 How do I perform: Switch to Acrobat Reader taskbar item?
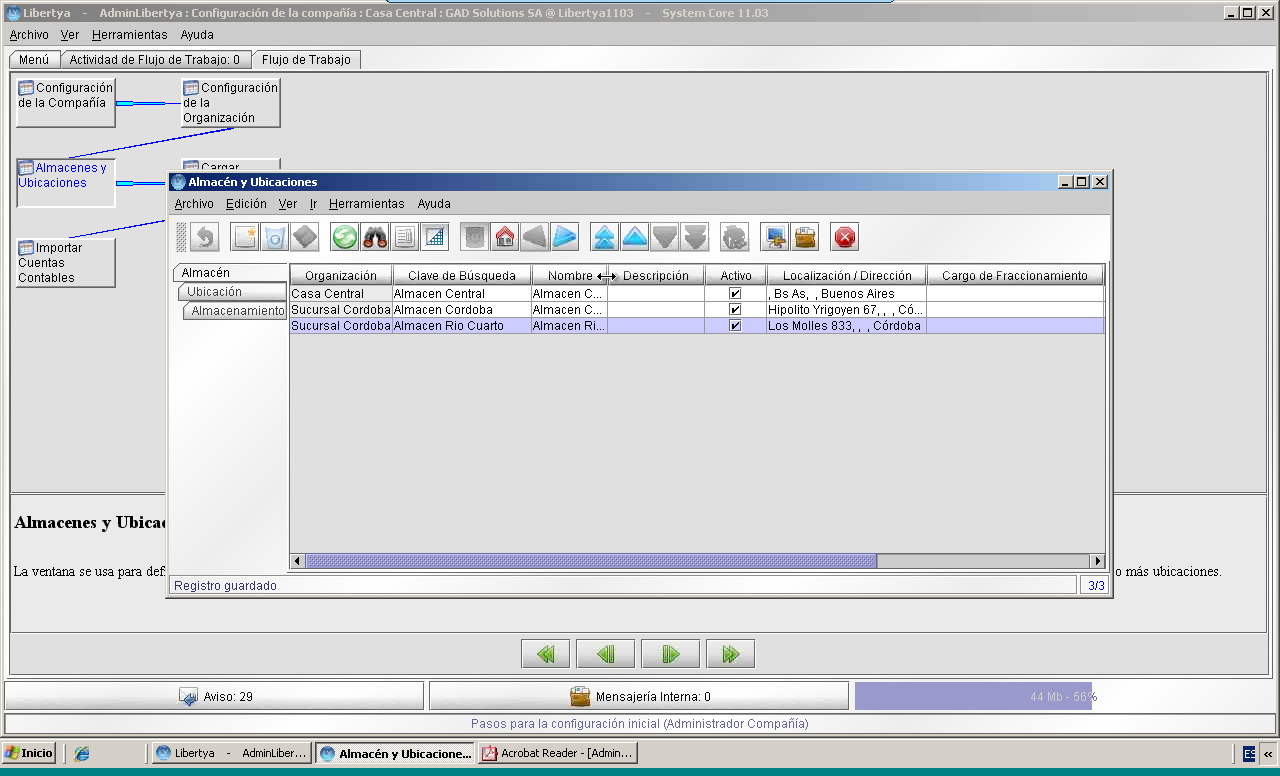557,753
